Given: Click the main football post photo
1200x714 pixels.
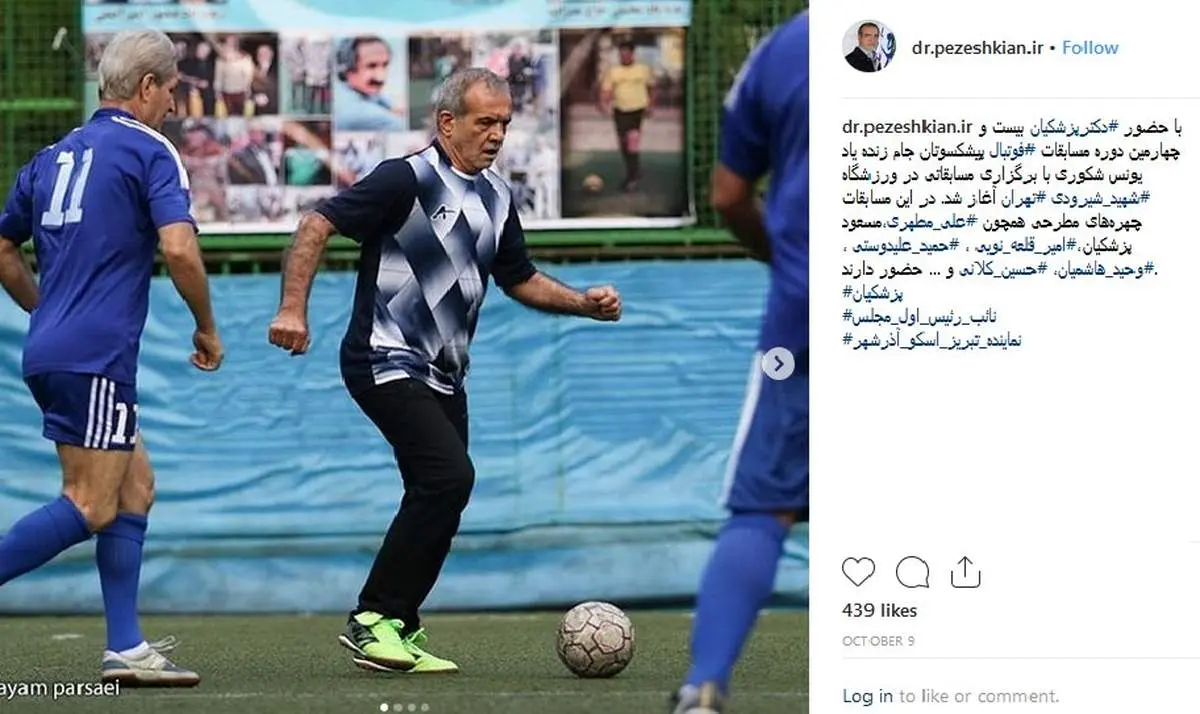Looking at the screenshot, I should [404, 357].
